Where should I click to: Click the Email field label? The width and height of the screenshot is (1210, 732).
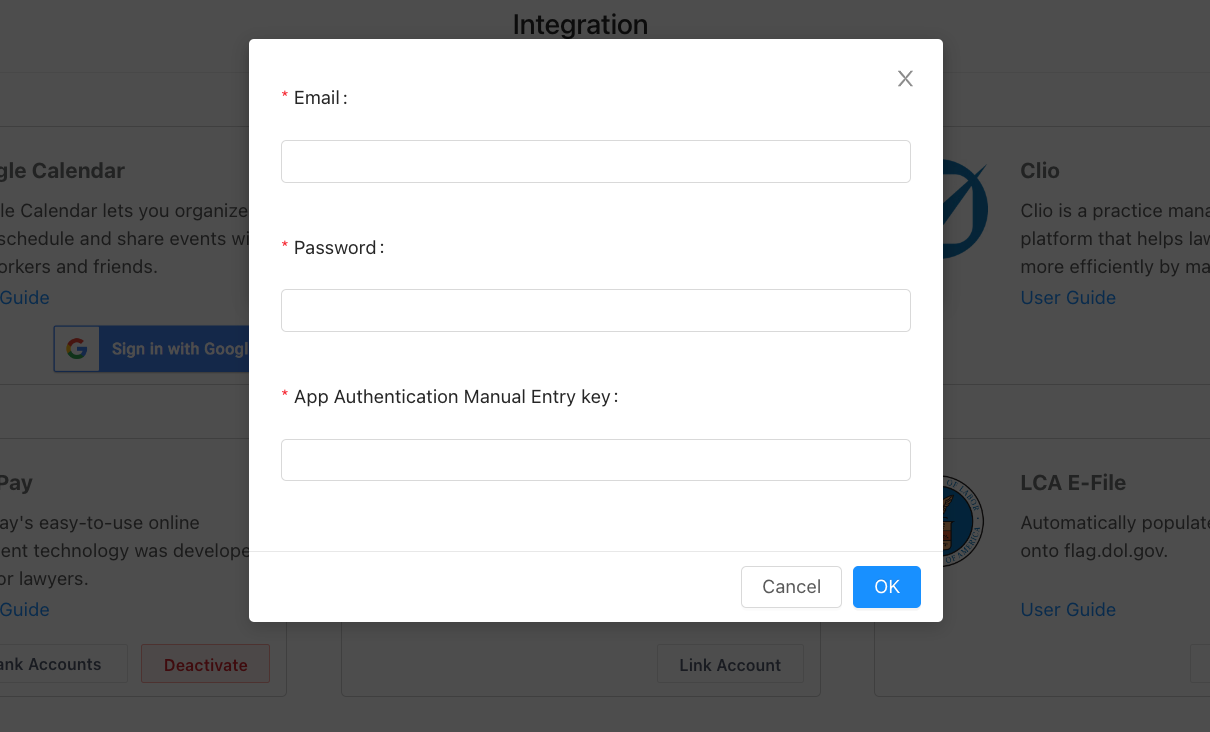[320, 98]
